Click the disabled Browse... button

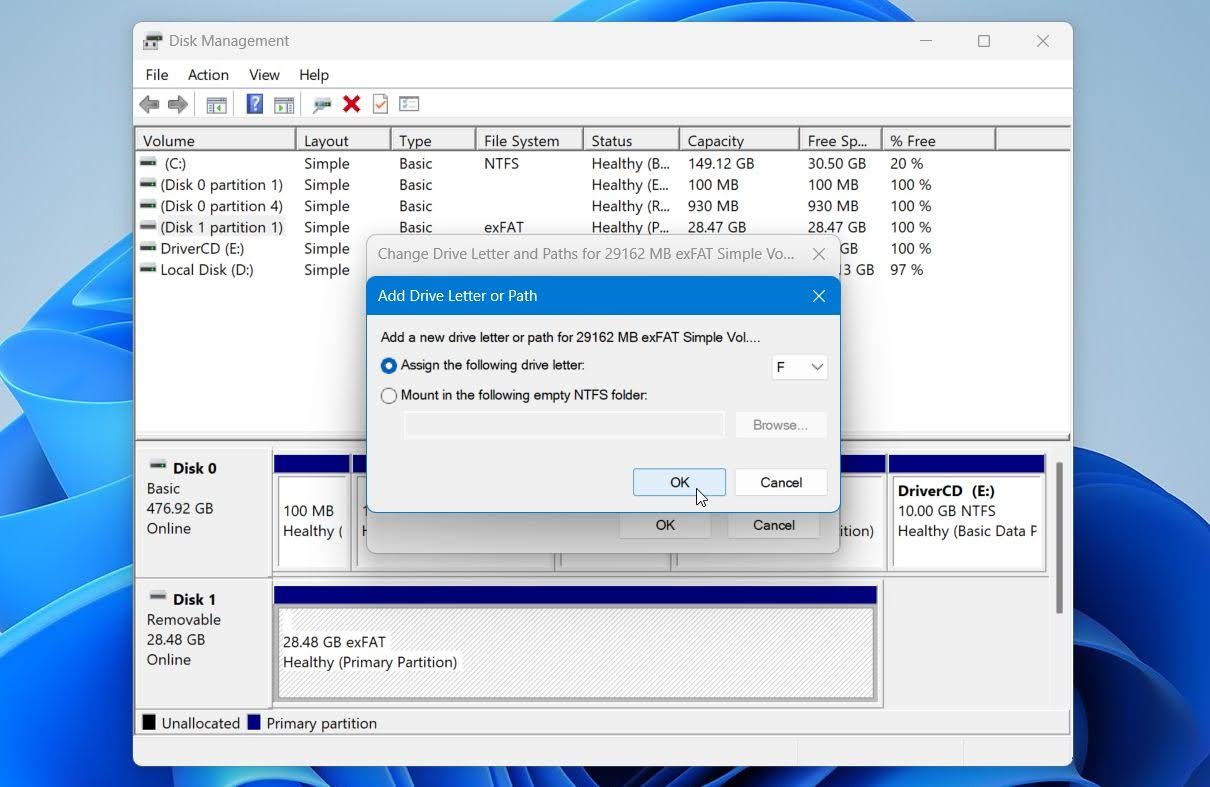(780, 425)
